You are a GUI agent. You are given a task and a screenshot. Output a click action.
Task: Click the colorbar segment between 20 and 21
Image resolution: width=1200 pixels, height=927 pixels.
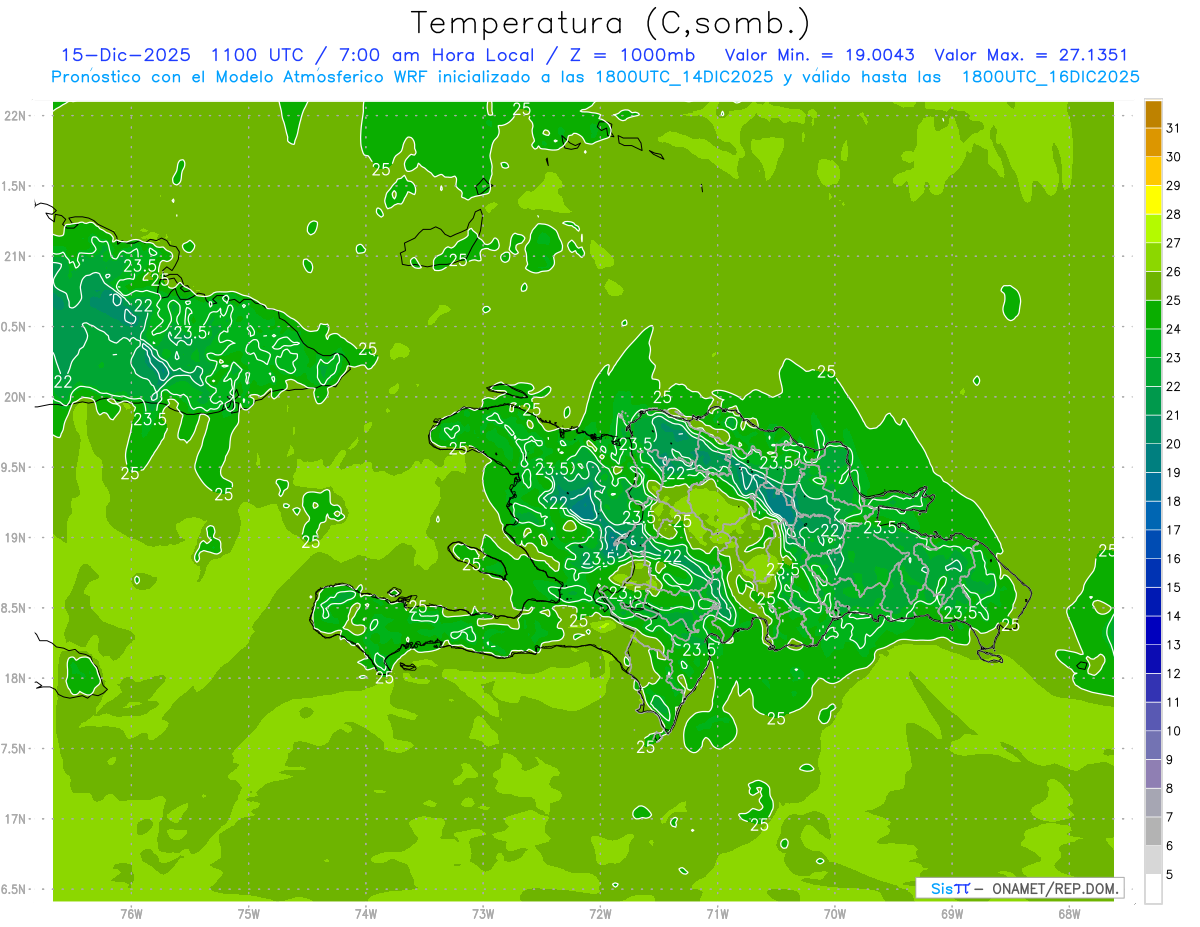pos(1153,430)
